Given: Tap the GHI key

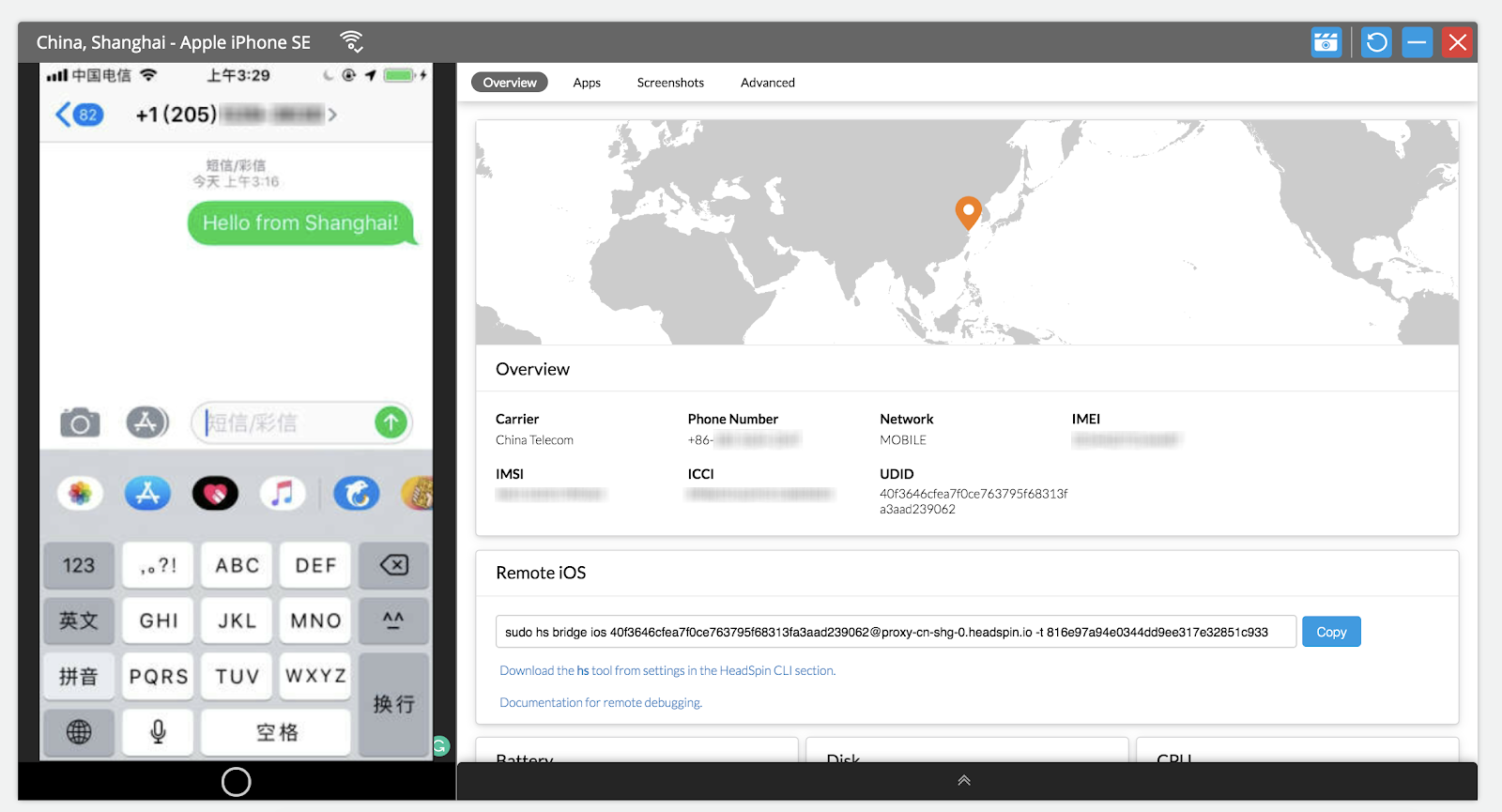Looking at the screenshot, I should (158, 620).
